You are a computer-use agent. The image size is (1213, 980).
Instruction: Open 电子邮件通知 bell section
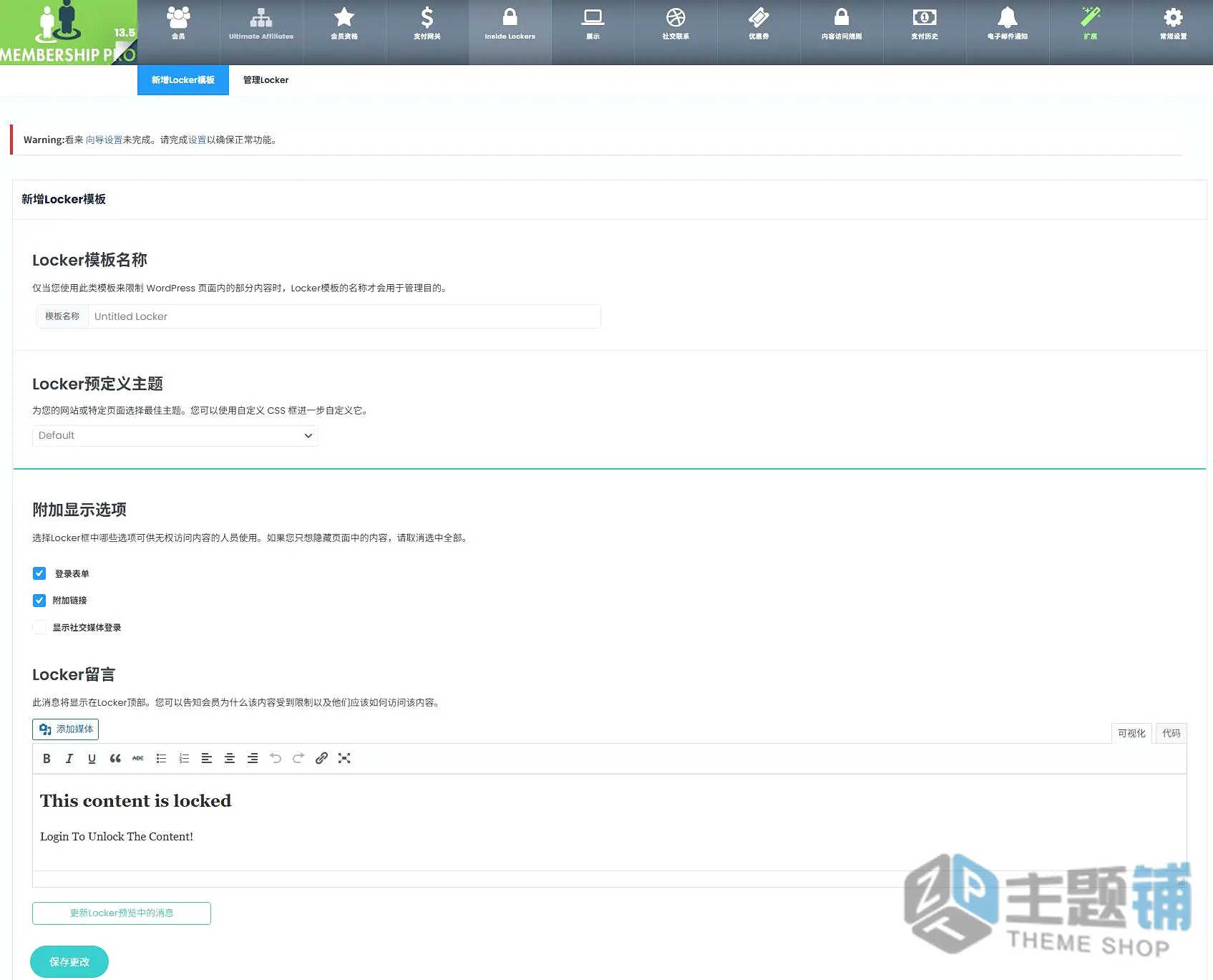pyautogui.click(x=1008, y=32)
